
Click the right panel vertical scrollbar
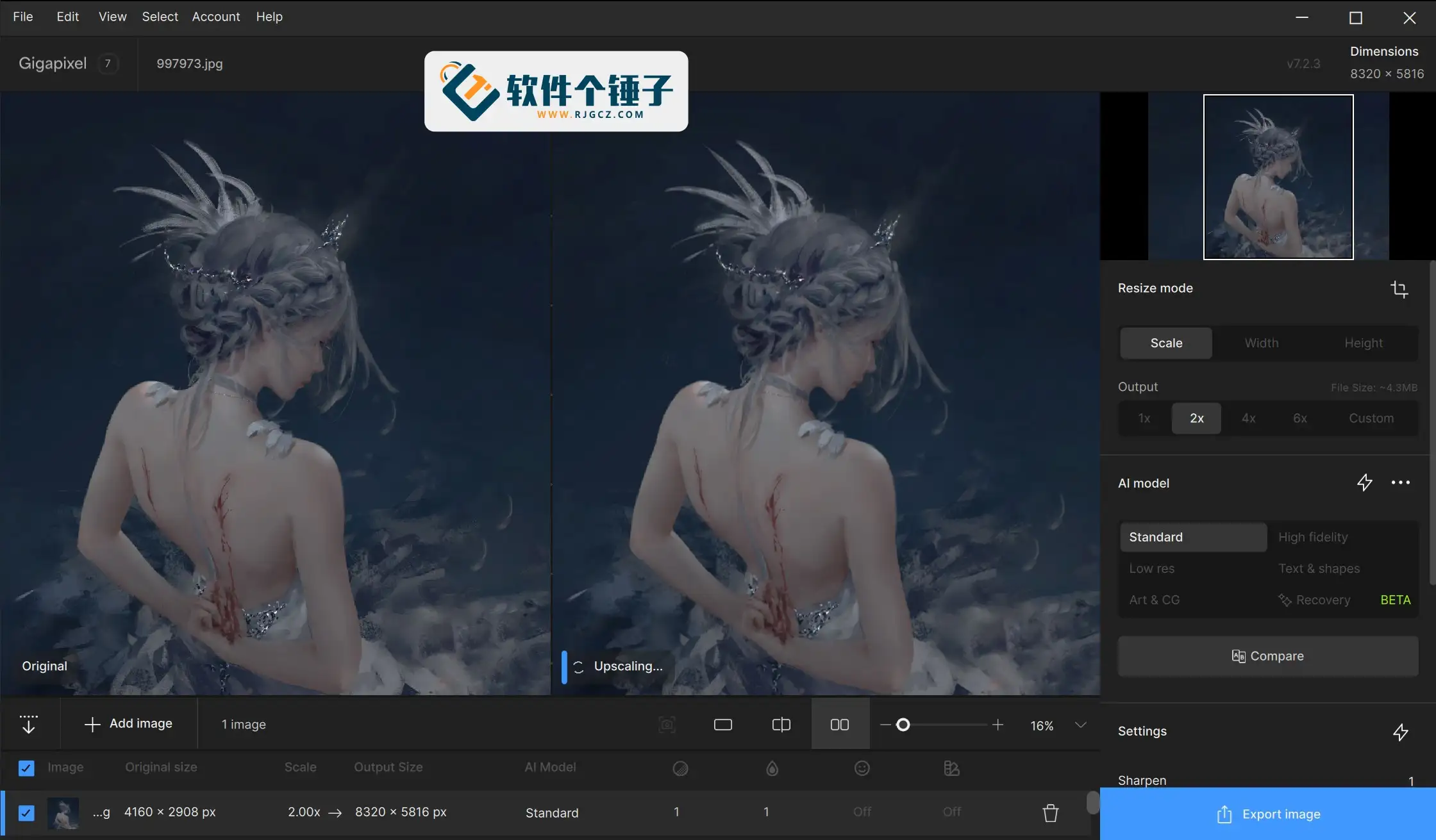(x=1433, y=423)
